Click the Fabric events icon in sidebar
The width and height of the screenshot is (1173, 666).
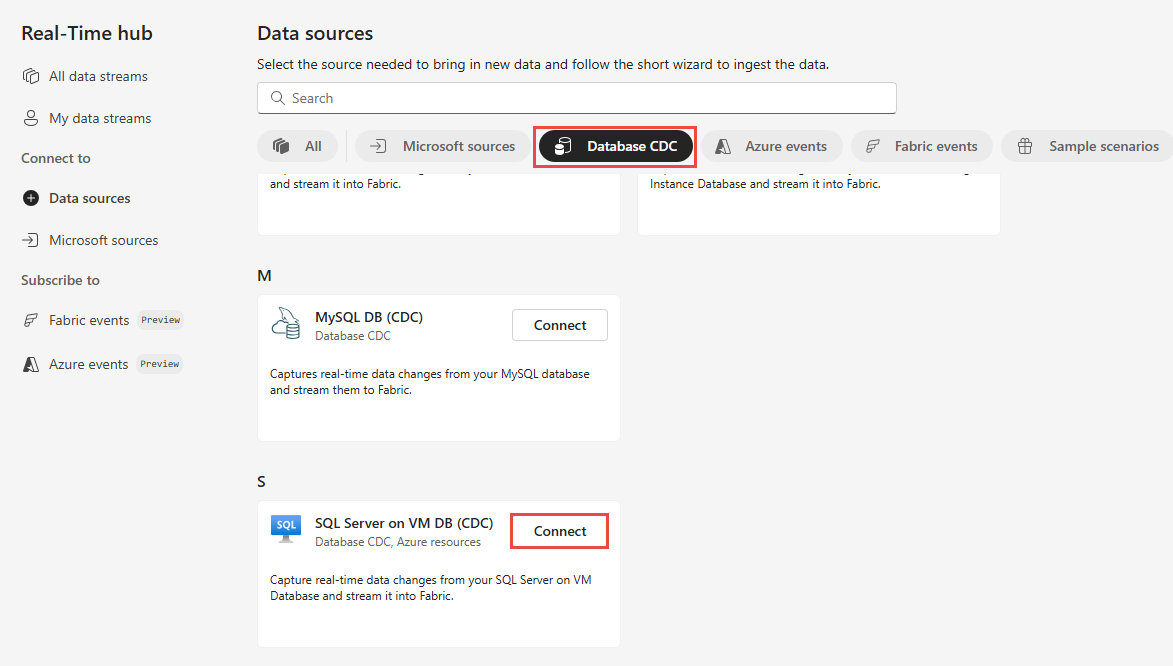(31, 320)
